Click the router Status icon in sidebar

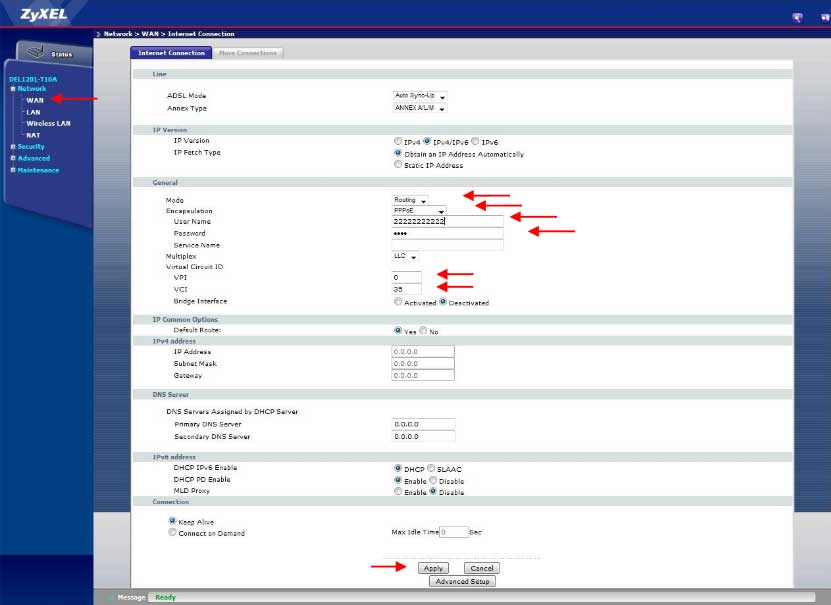(x=36, y=53)
